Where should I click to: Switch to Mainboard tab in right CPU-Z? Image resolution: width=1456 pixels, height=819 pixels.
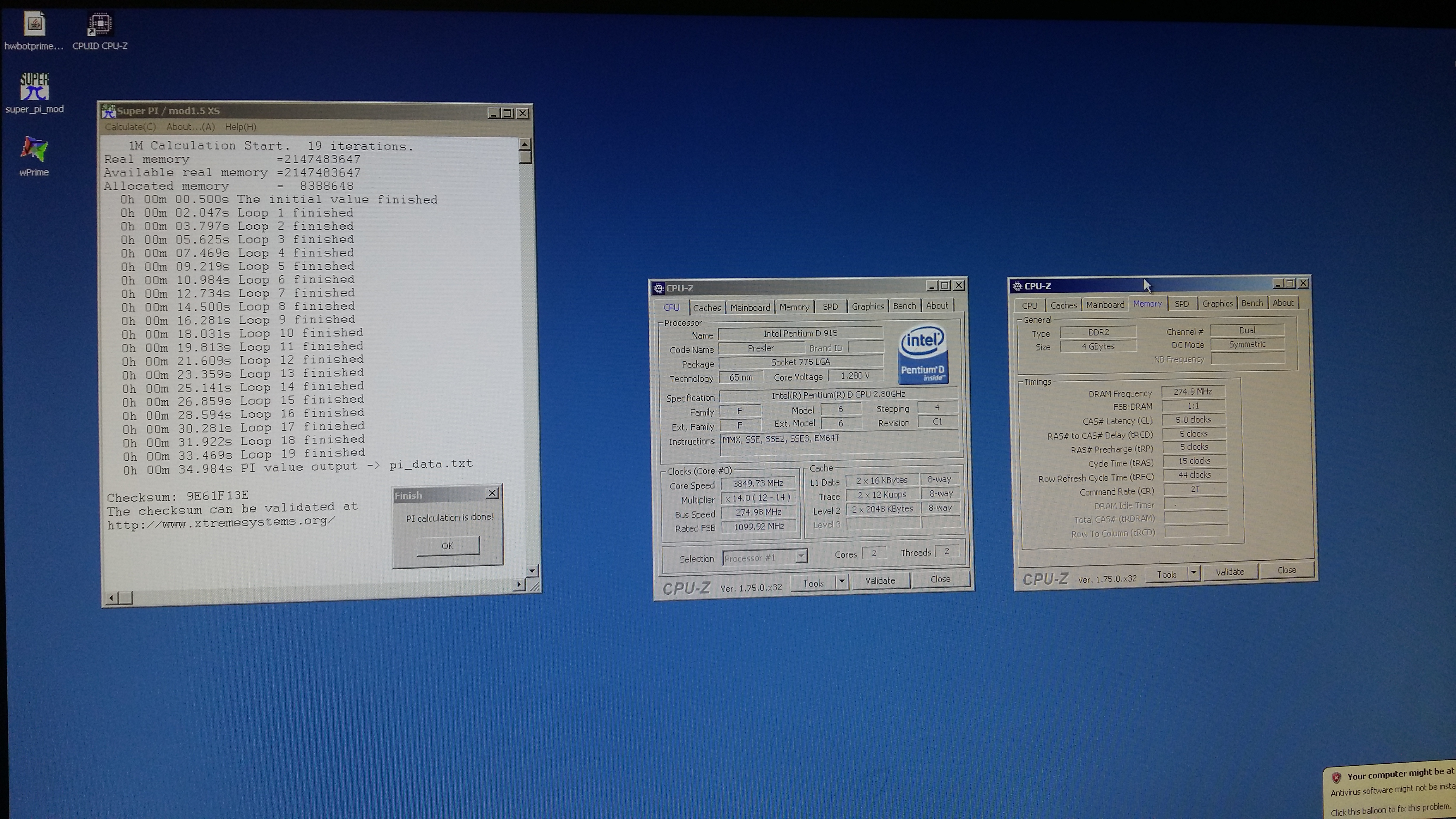click(1105, 304)
